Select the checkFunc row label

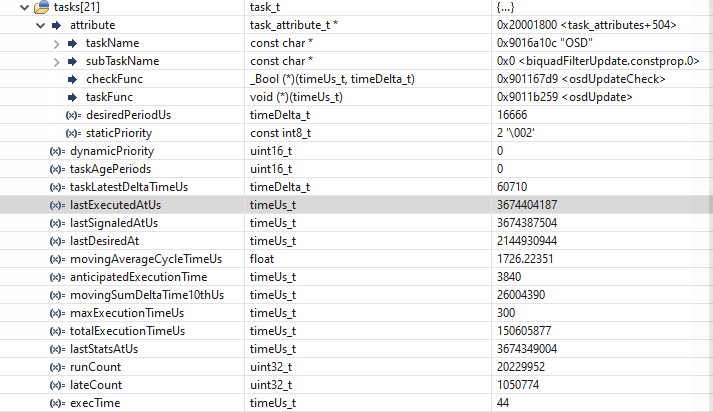click(114, 79)
